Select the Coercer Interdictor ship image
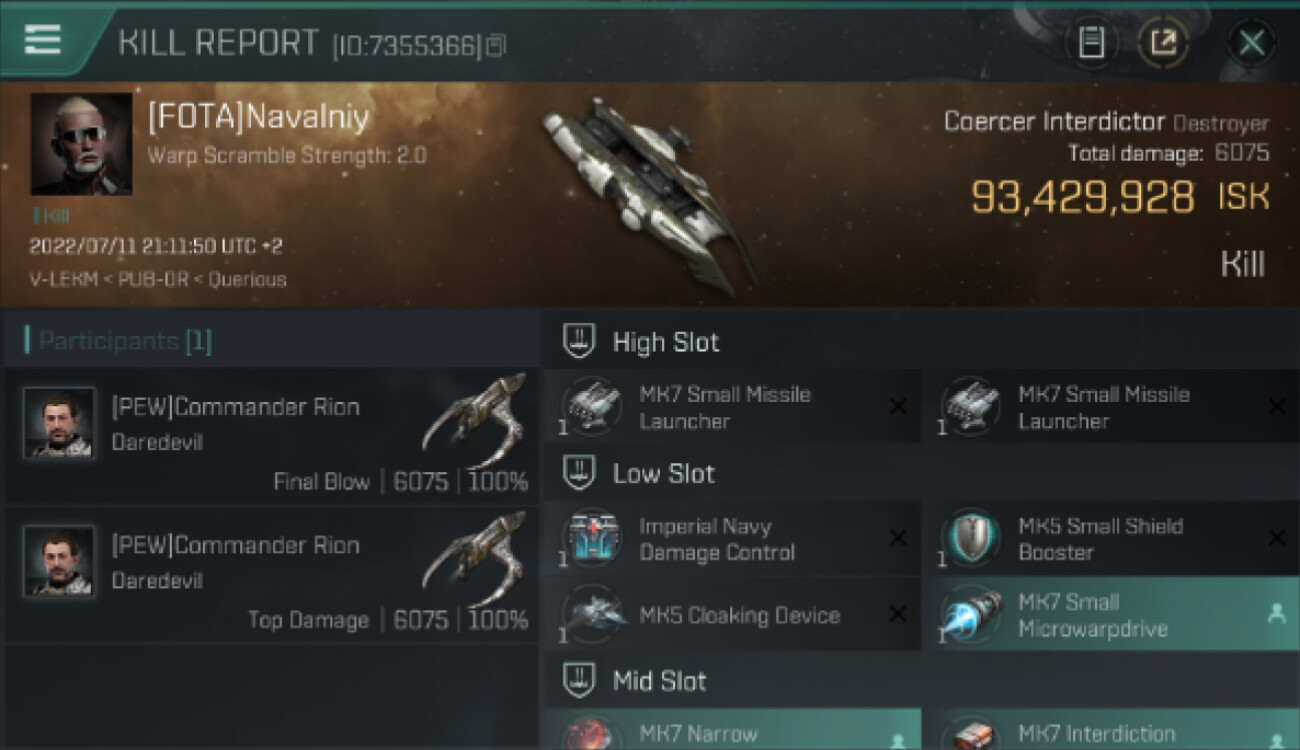Screen dimensions: 1300x750 646,194
